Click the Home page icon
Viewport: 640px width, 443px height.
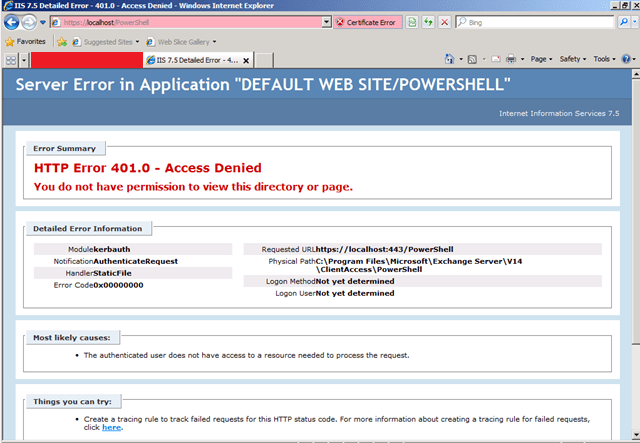pyautogui.click(x=449, y=59)
